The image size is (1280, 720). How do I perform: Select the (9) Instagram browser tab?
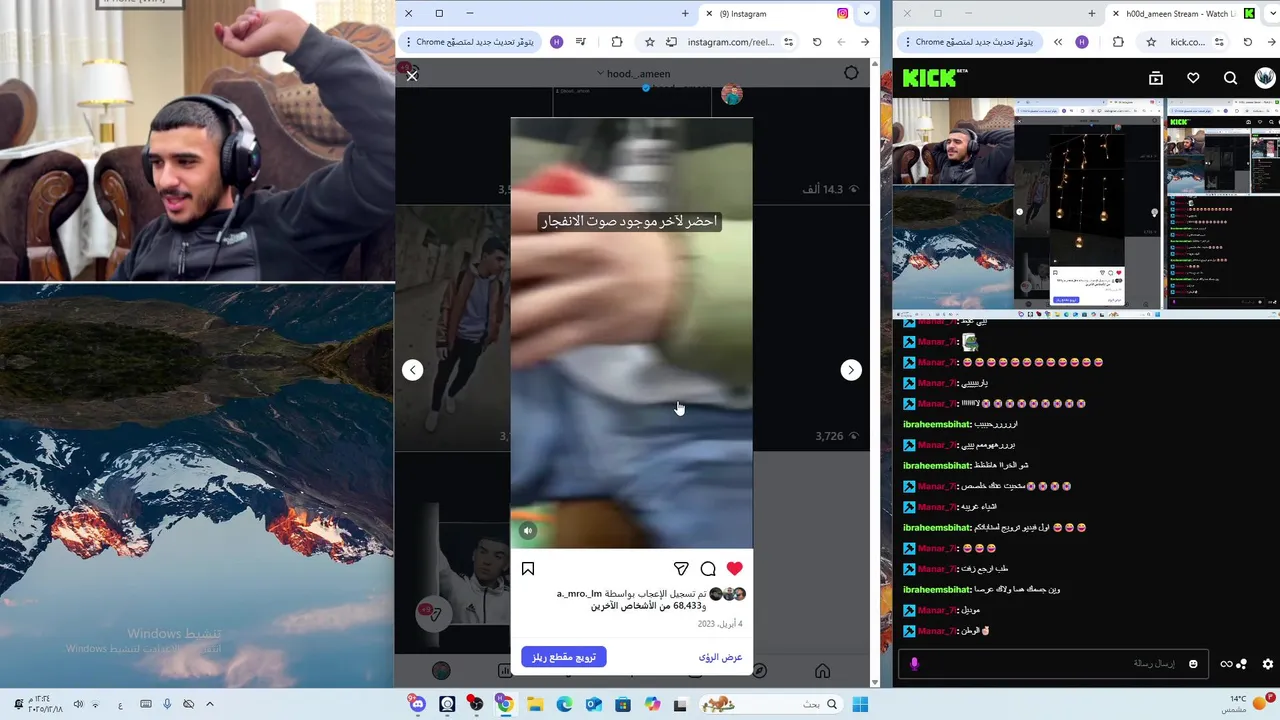tap(775, 14)
